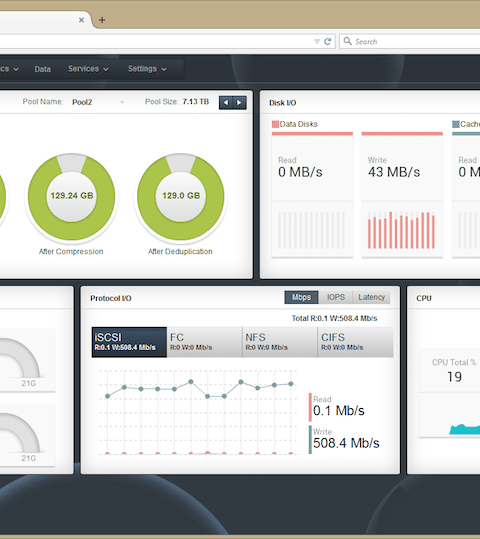Select the 7.13 TB pool size value
The image size is (480, 539).
[x=196, y=102]
